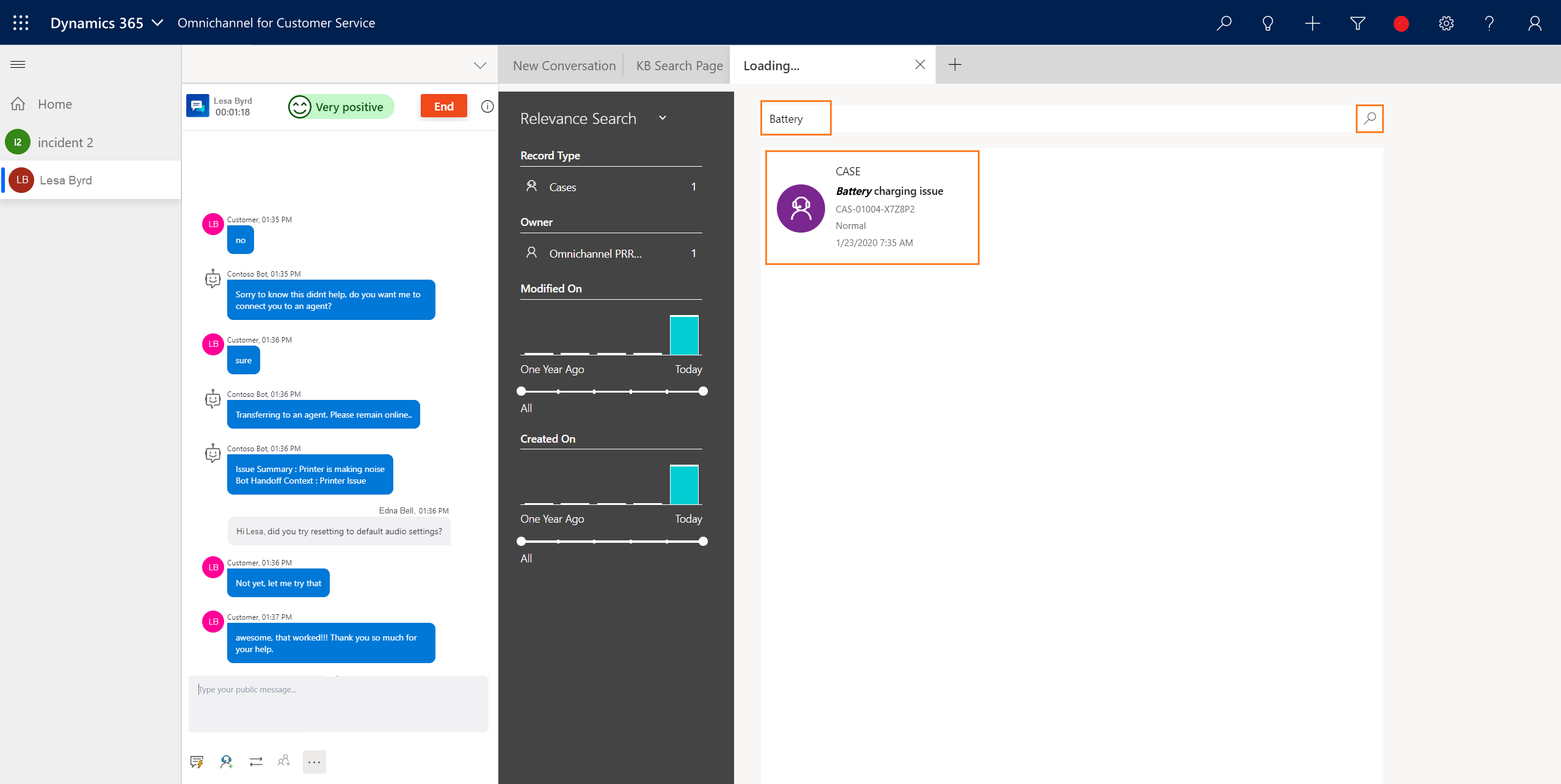The height and width of the screenshot is (784, 1561).
Task: Expand the Record Type filter section
Action: tap(550, 155)
